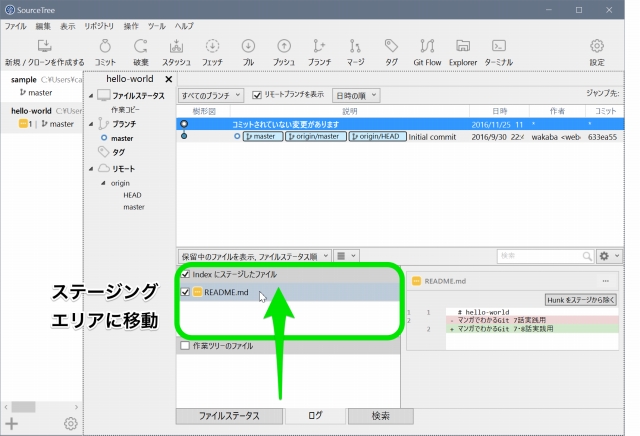Screen dimensions: 640x436
Task: Click the Pull (プル) toolbar icon
Action: [x=248, y=46]
